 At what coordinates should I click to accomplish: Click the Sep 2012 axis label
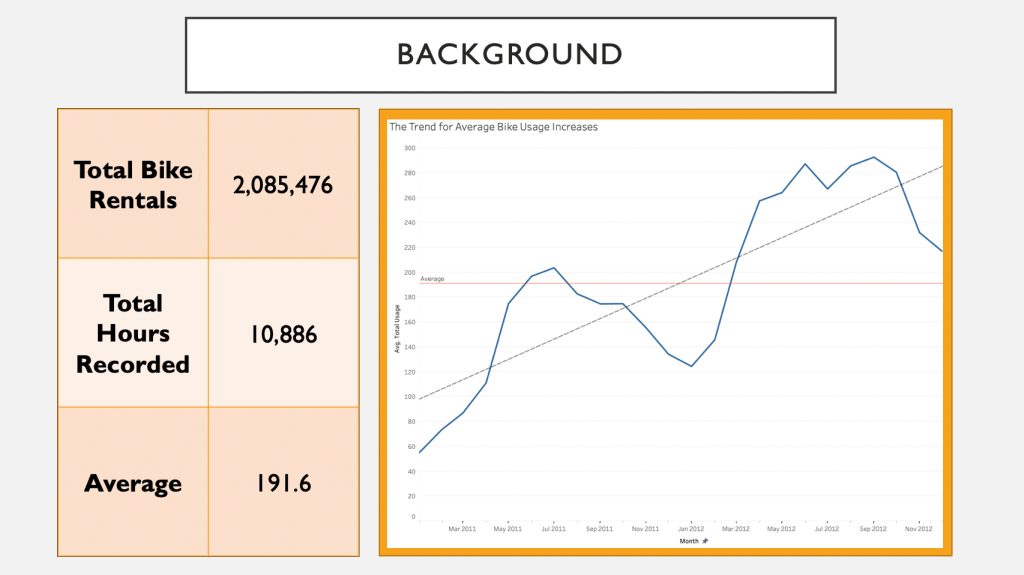tap(873, 529)
